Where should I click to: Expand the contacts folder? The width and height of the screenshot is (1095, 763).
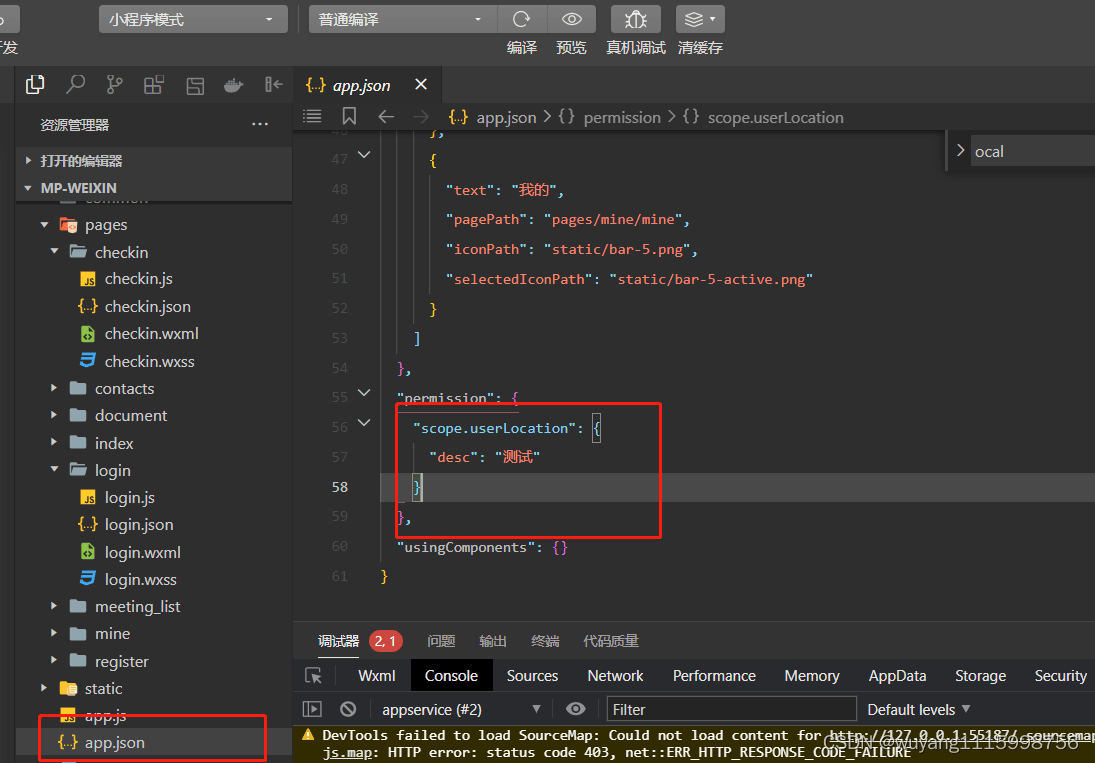[124, 388]
